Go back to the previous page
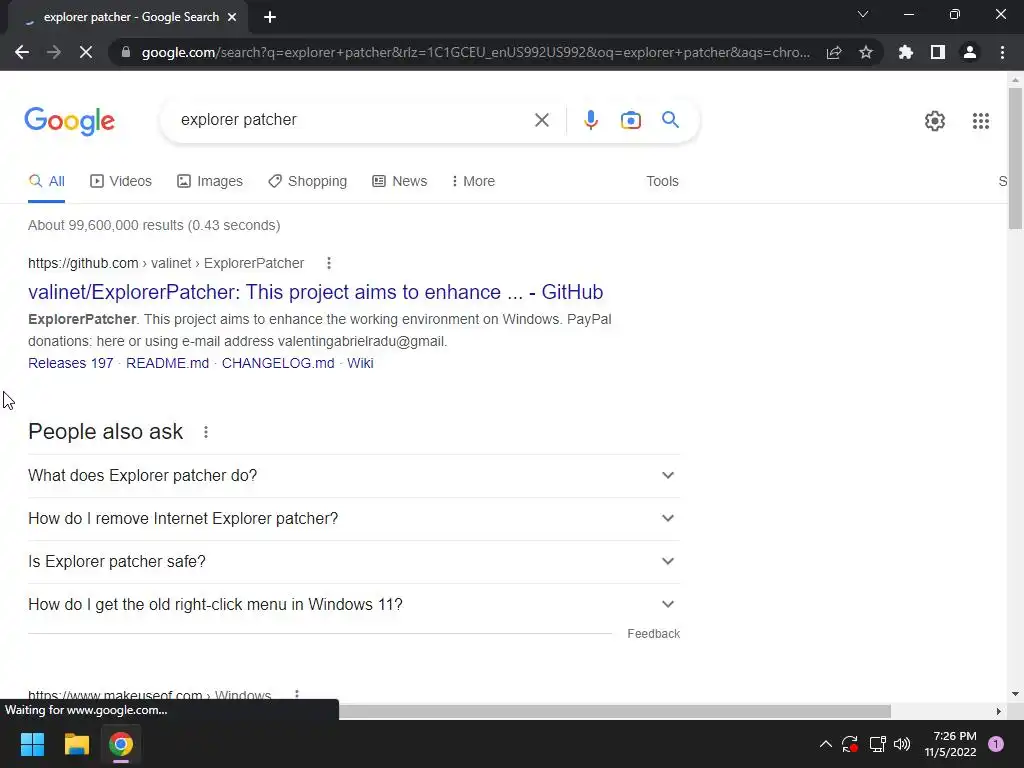1024x768 pixels. 22,52
